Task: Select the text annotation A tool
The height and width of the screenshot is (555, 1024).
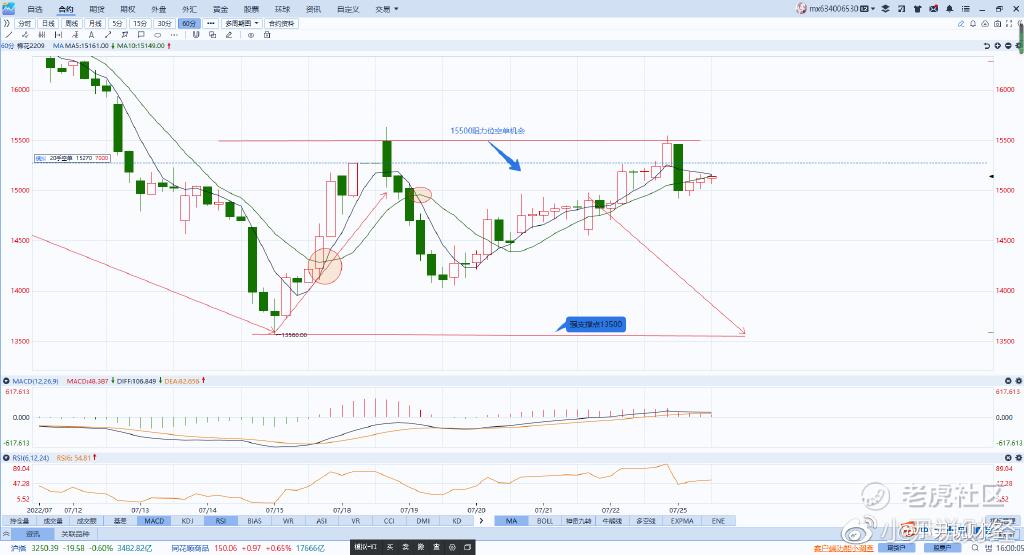Action: [x=91, y=35]
